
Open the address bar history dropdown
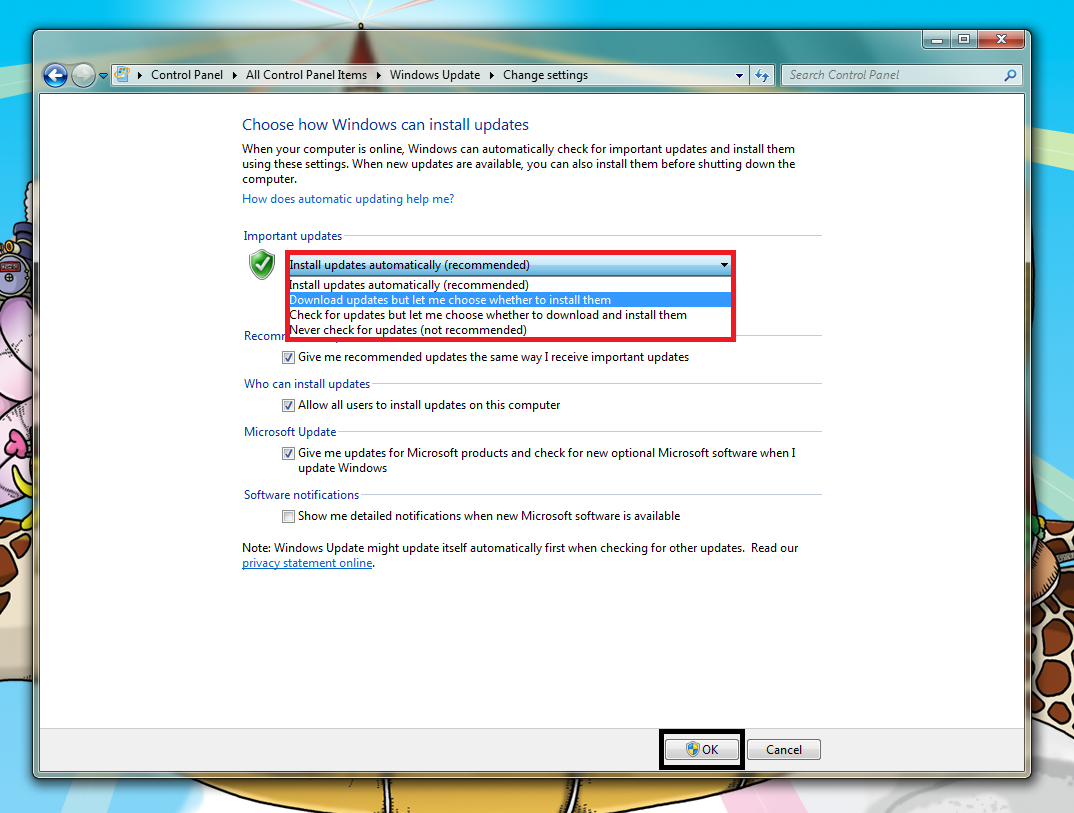(x=739, y=75)
